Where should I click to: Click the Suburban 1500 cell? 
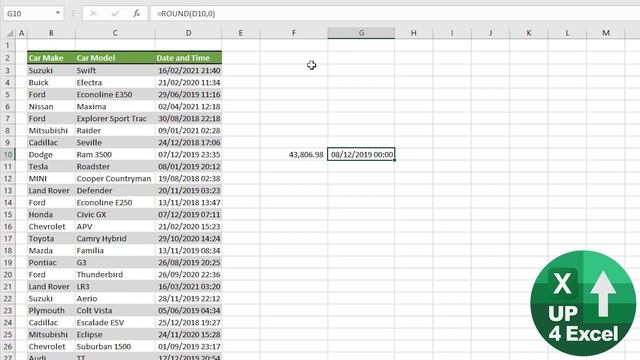click(x=115, y=347)
